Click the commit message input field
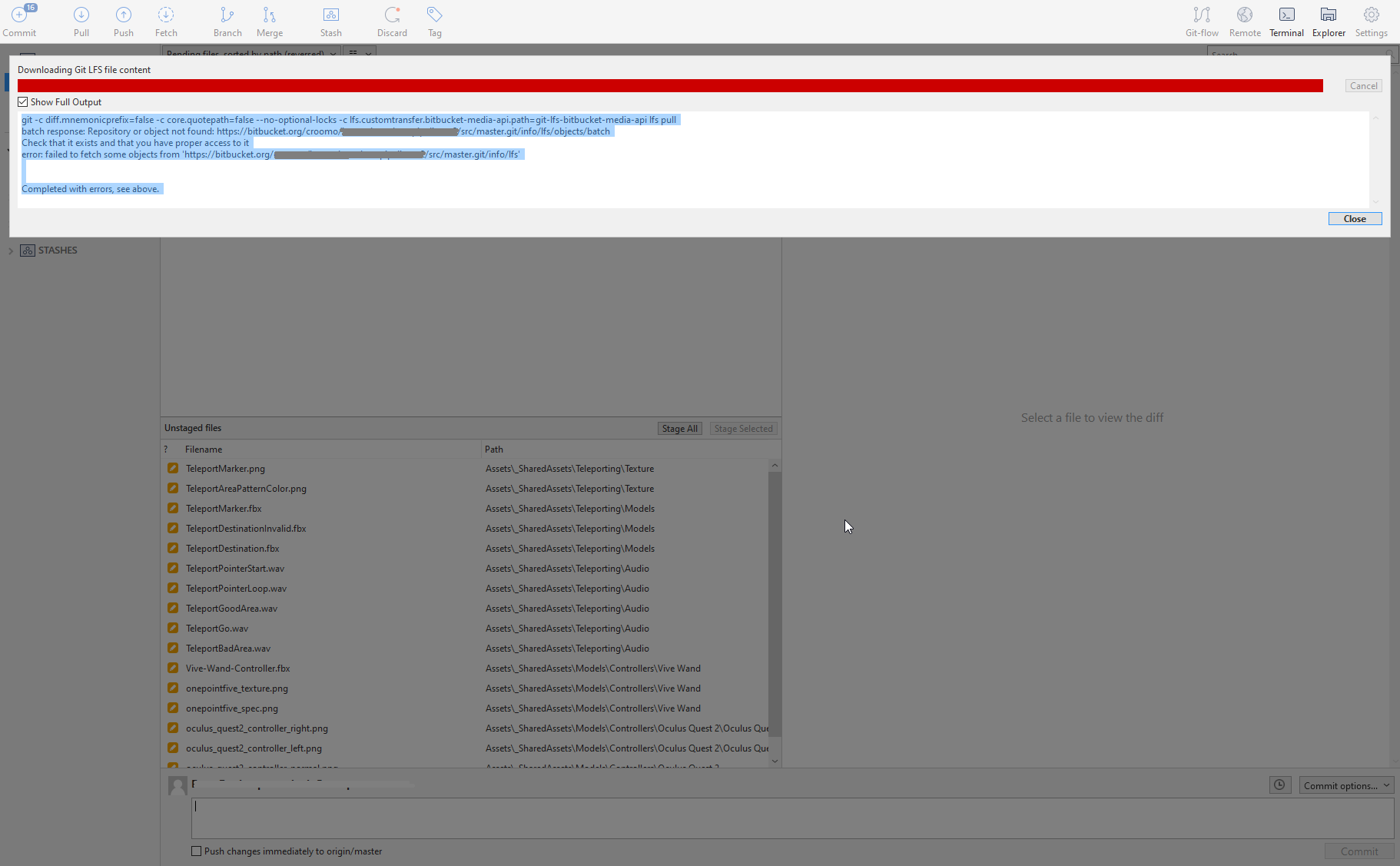The width and height of the screenshot is (1400, 866). tap(792, 818)
